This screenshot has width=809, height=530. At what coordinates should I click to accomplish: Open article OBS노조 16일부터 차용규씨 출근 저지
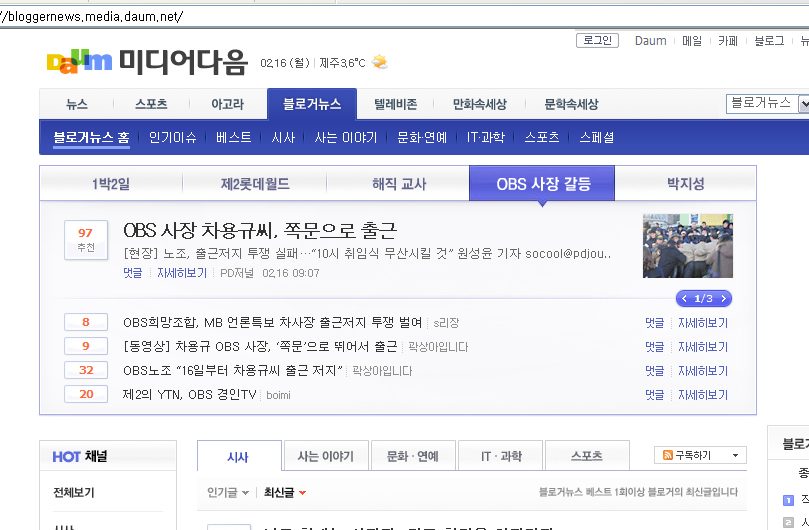tap(233, 371)
